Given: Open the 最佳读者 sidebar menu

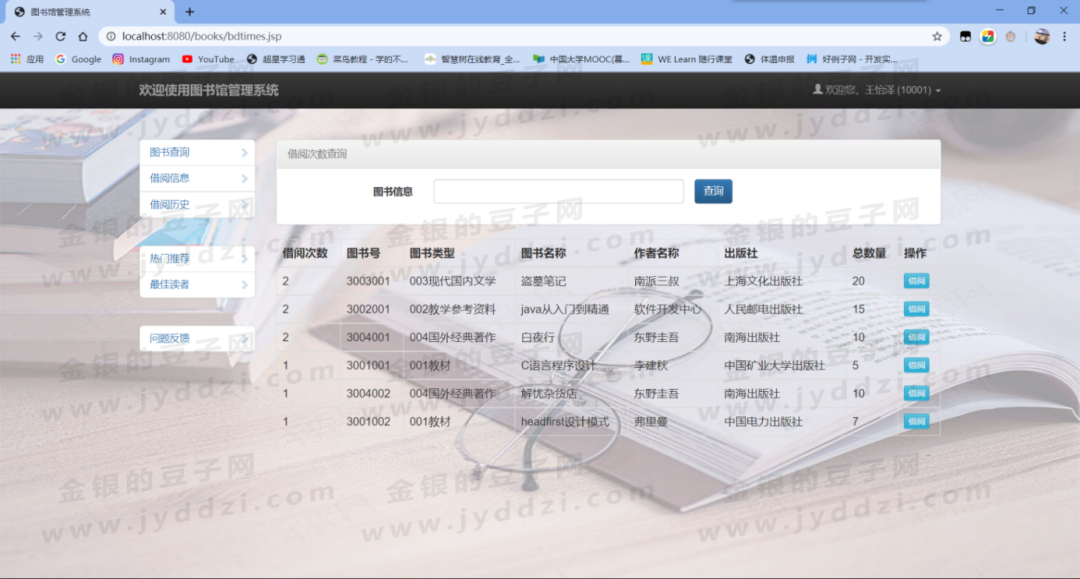Looking at the screenshot, I should pos(197,284).
